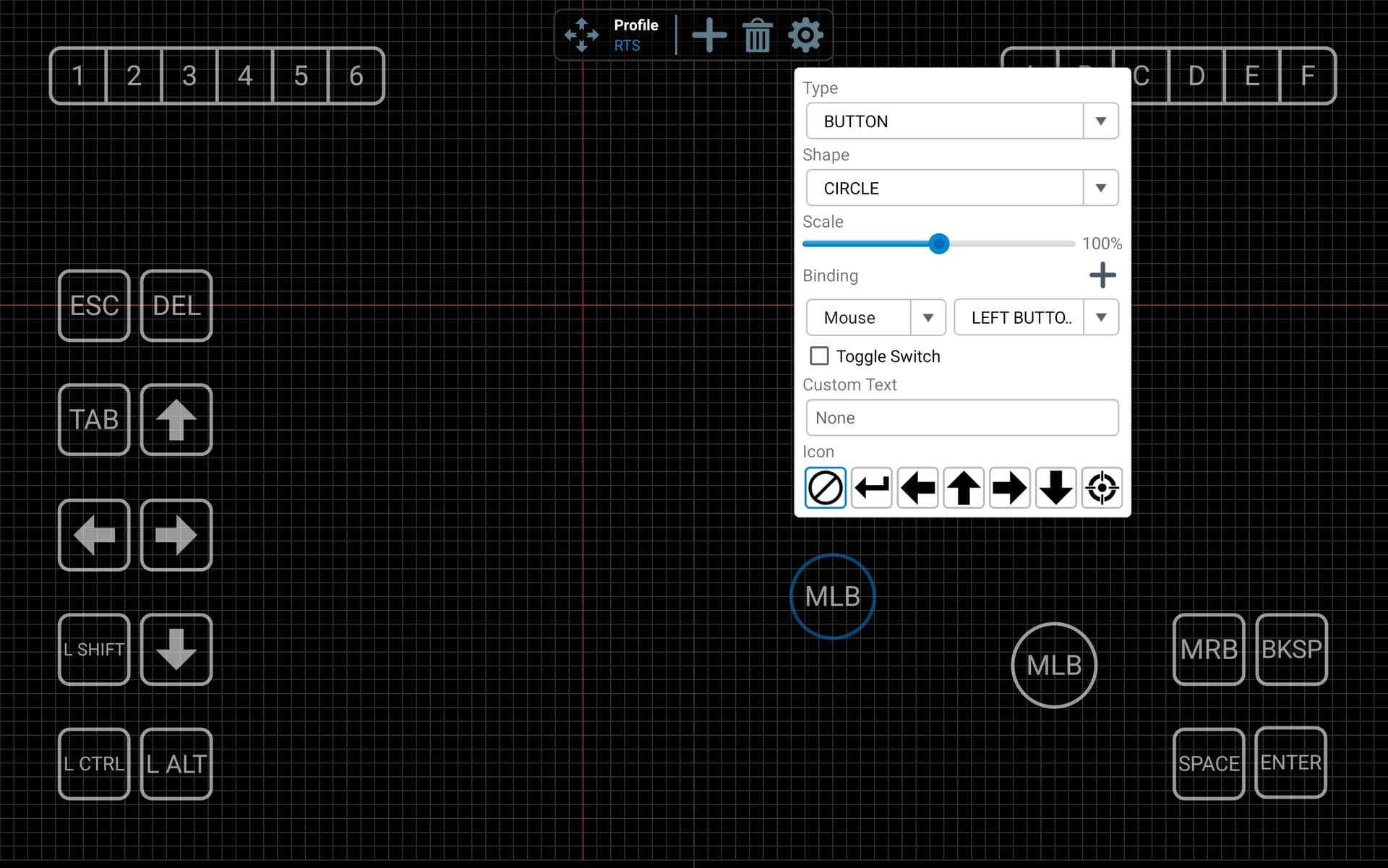This screenshot has width=1388, height=868.
Task: Click the Scale slider handle
Action: pos(938,244)
